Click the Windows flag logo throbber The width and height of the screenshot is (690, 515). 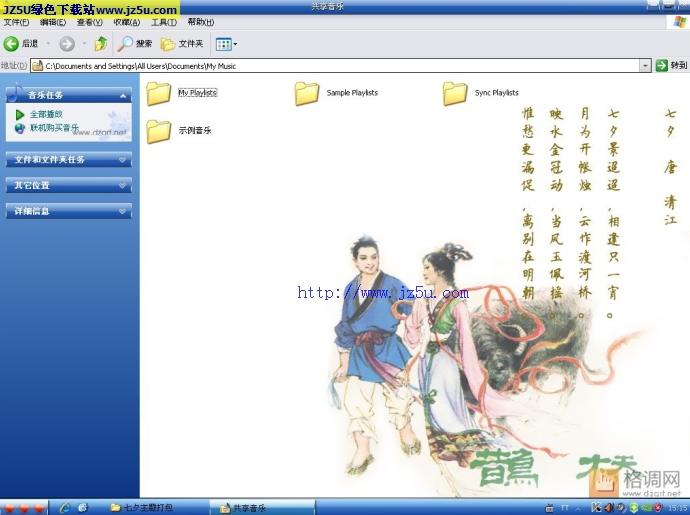tap(680, 22)
